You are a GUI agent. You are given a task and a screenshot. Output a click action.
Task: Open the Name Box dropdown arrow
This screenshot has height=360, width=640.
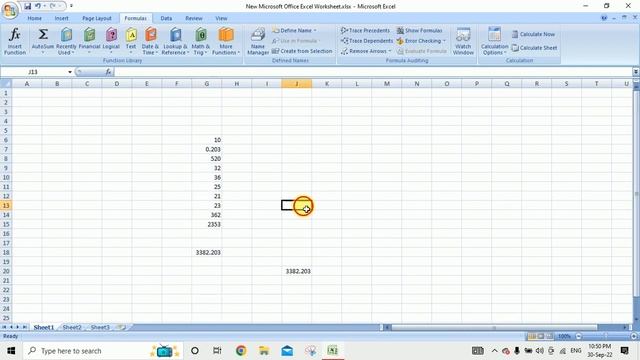tap(70, 72)
